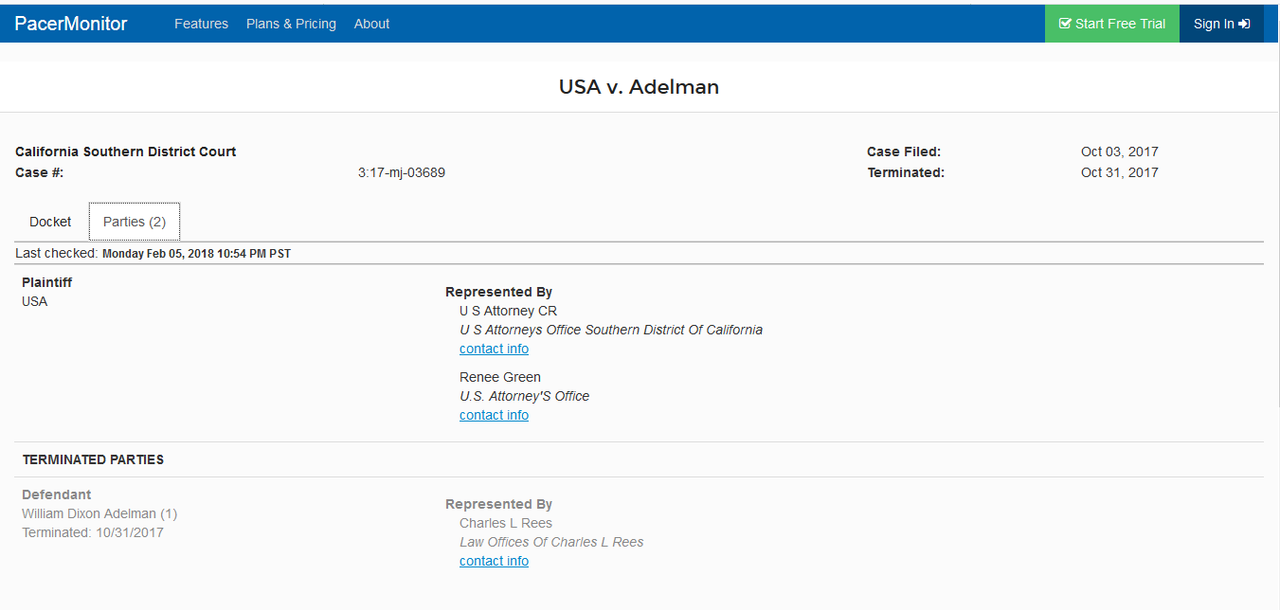Click the Last checked timestamp
The image size is (1280, 610).
(196, 254)
